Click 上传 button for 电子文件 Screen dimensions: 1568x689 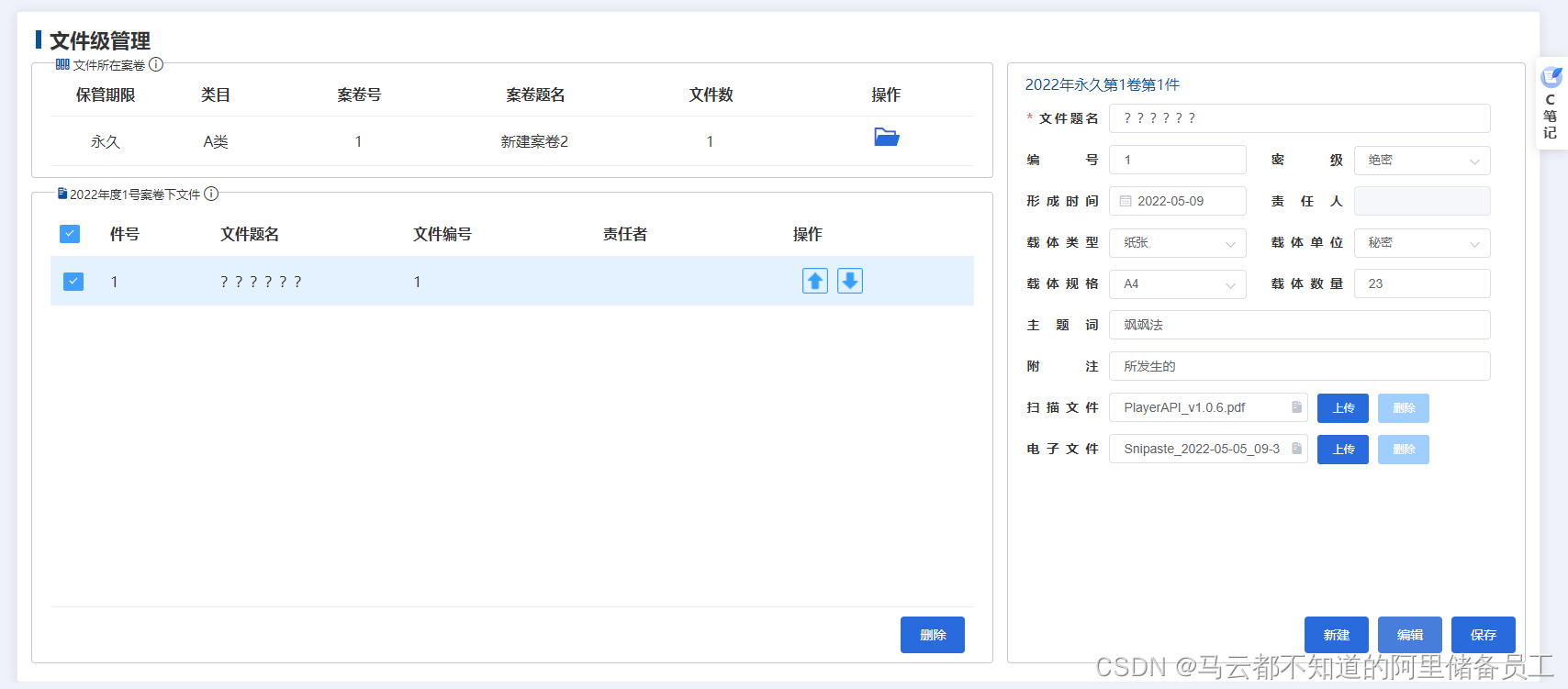(x=1343, y=450)
